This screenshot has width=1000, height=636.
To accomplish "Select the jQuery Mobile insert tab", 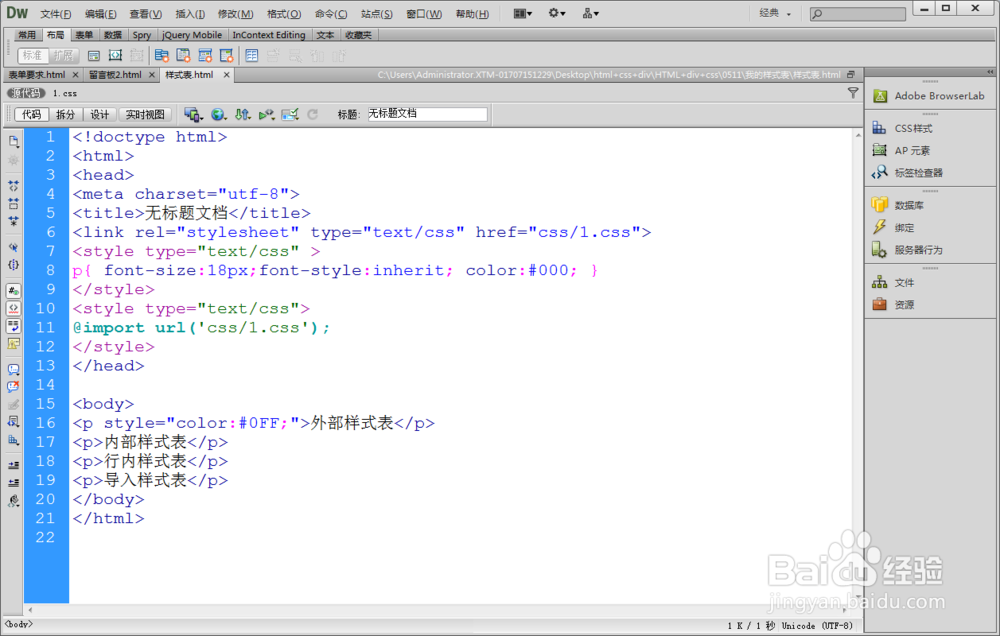I will [192, 35].
